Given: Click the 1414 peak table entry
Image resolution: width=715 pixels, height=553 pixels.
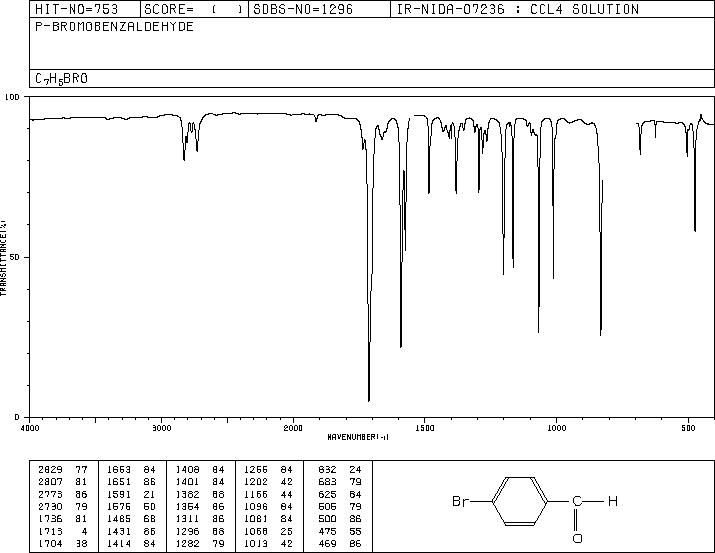Looking at the screenshot, I should click(131, 544).
